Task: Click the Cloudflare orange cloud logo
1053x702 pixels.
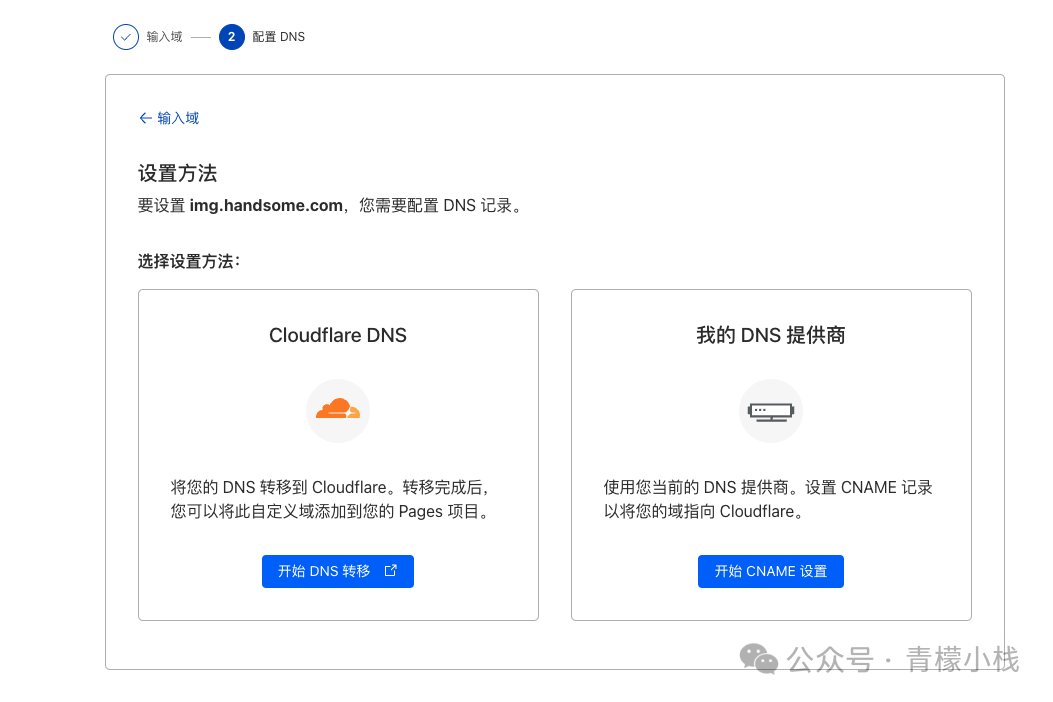Action: point(338,410)
